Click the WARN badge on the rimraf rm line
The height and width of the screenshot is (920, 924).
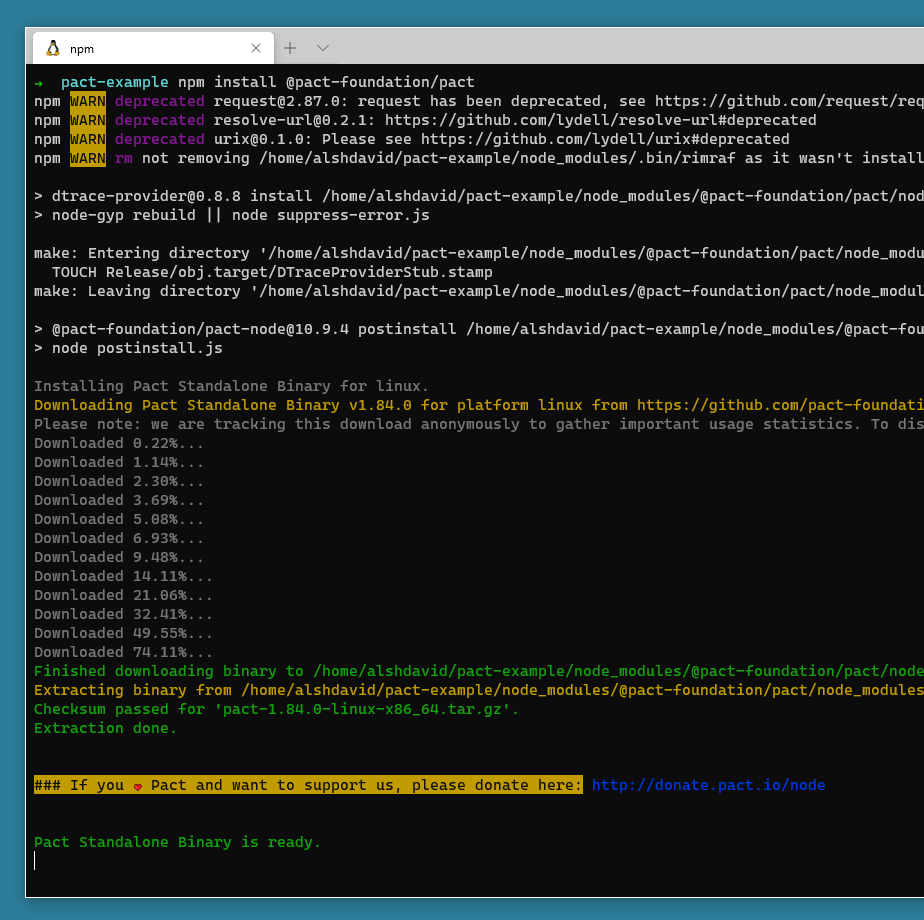tap(88, 159)
